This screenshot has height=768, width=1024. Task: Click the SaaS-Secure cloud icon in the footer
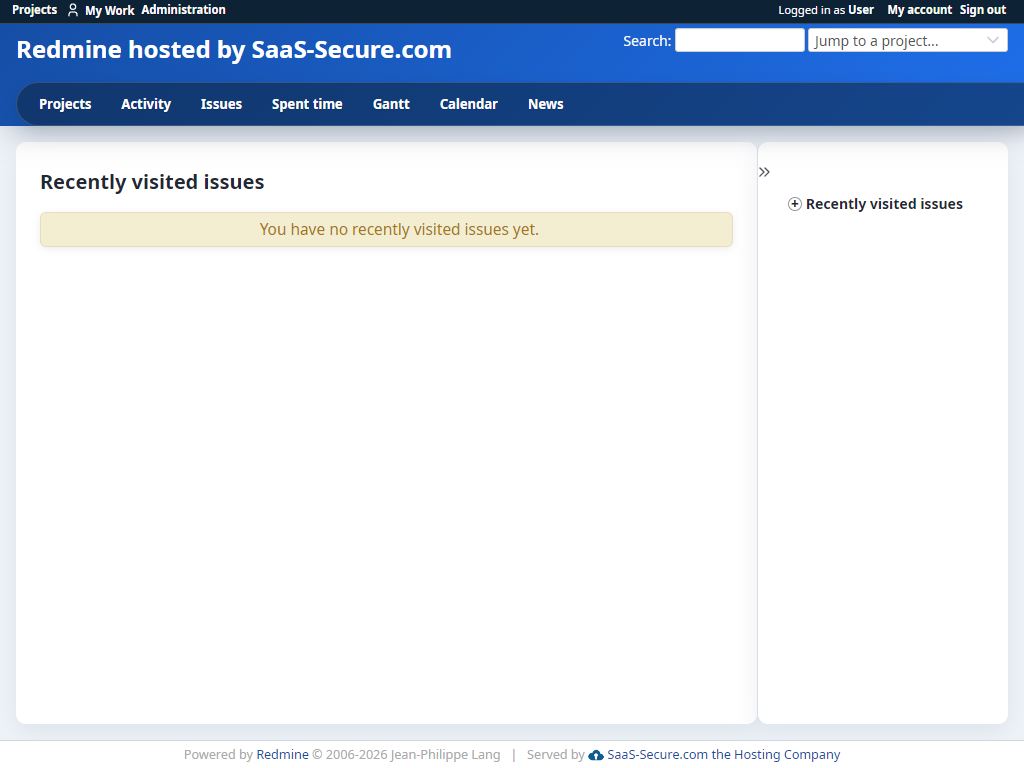pyautogui.click(x=596, y=755)
